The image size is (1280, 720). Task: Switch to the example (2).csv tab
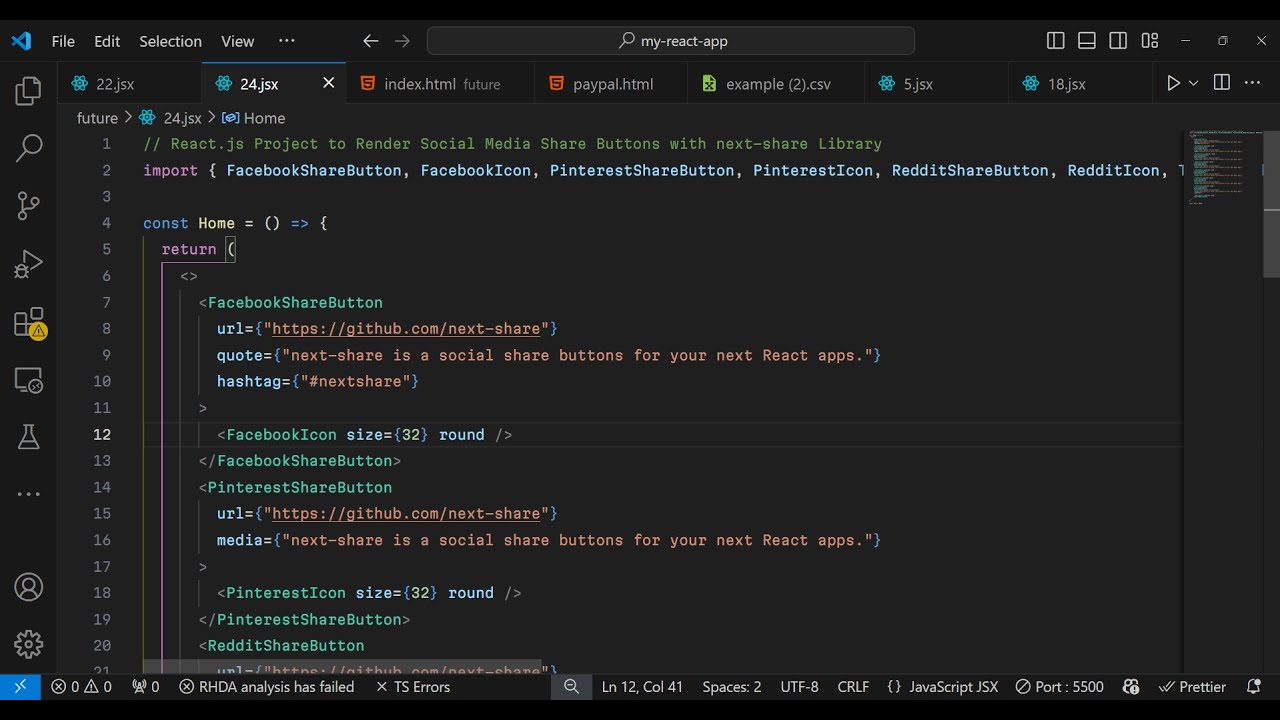tap(777, 84)
